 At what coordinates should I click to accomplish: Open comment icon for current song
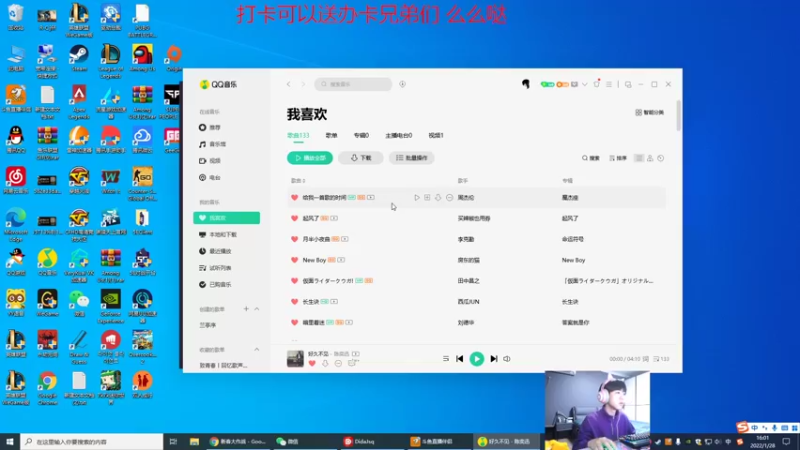click(x=352, y=363)
